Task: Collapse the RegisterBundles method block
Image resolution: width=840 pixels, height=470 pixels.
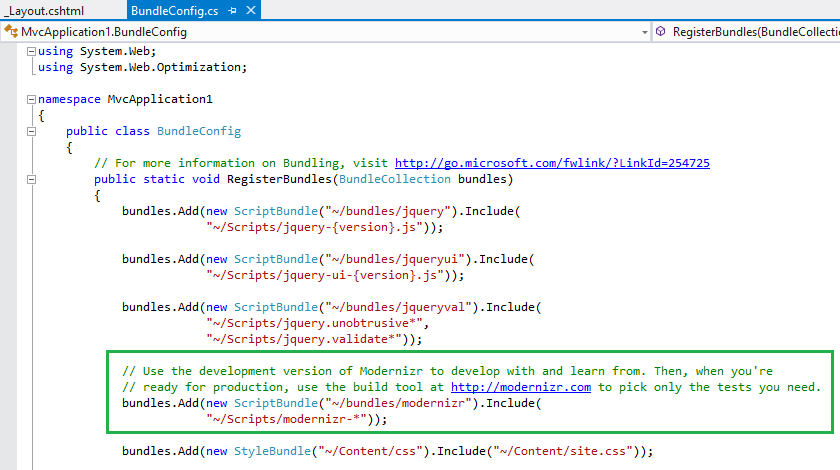Action: click(x=32, y=180)
